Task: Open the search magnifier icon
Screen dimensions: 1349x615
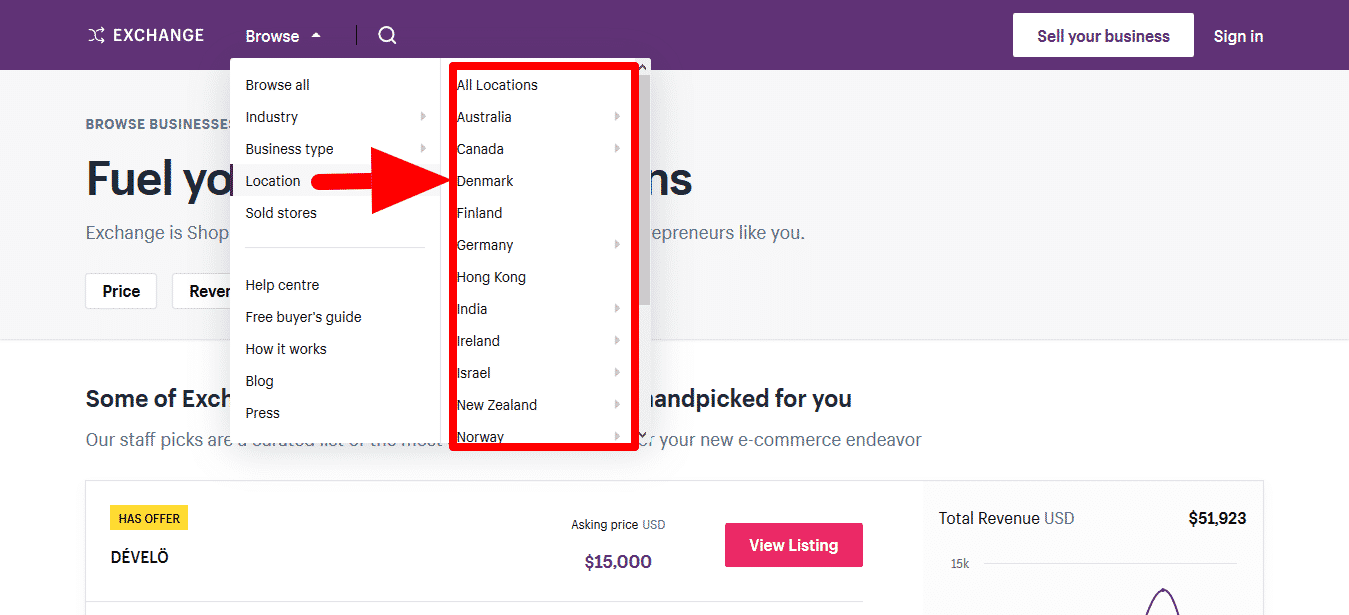Action: coord(387,36)
